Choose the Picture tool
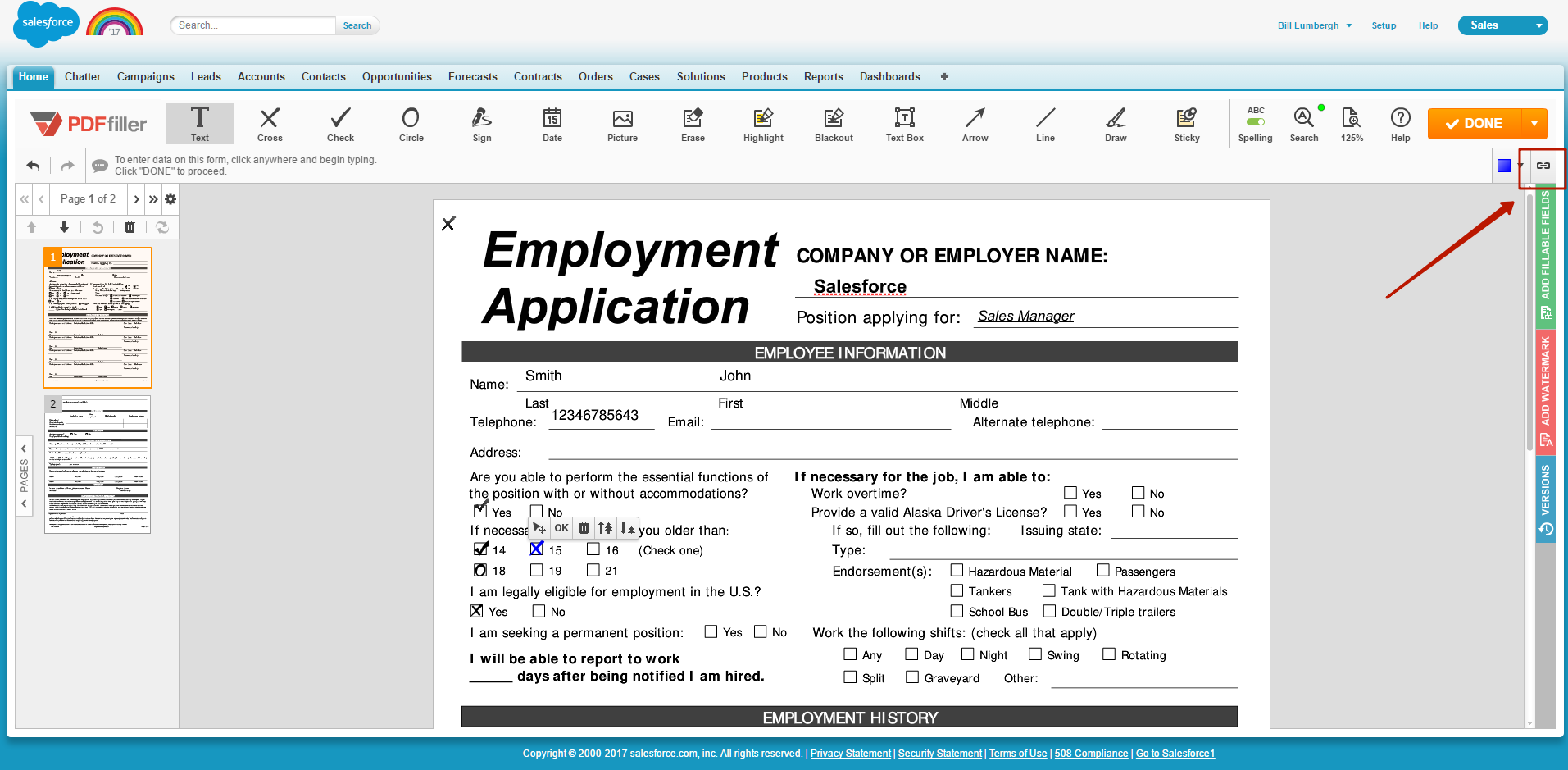1568x770 pixels. pyautogui.click(x=623, y=124)
